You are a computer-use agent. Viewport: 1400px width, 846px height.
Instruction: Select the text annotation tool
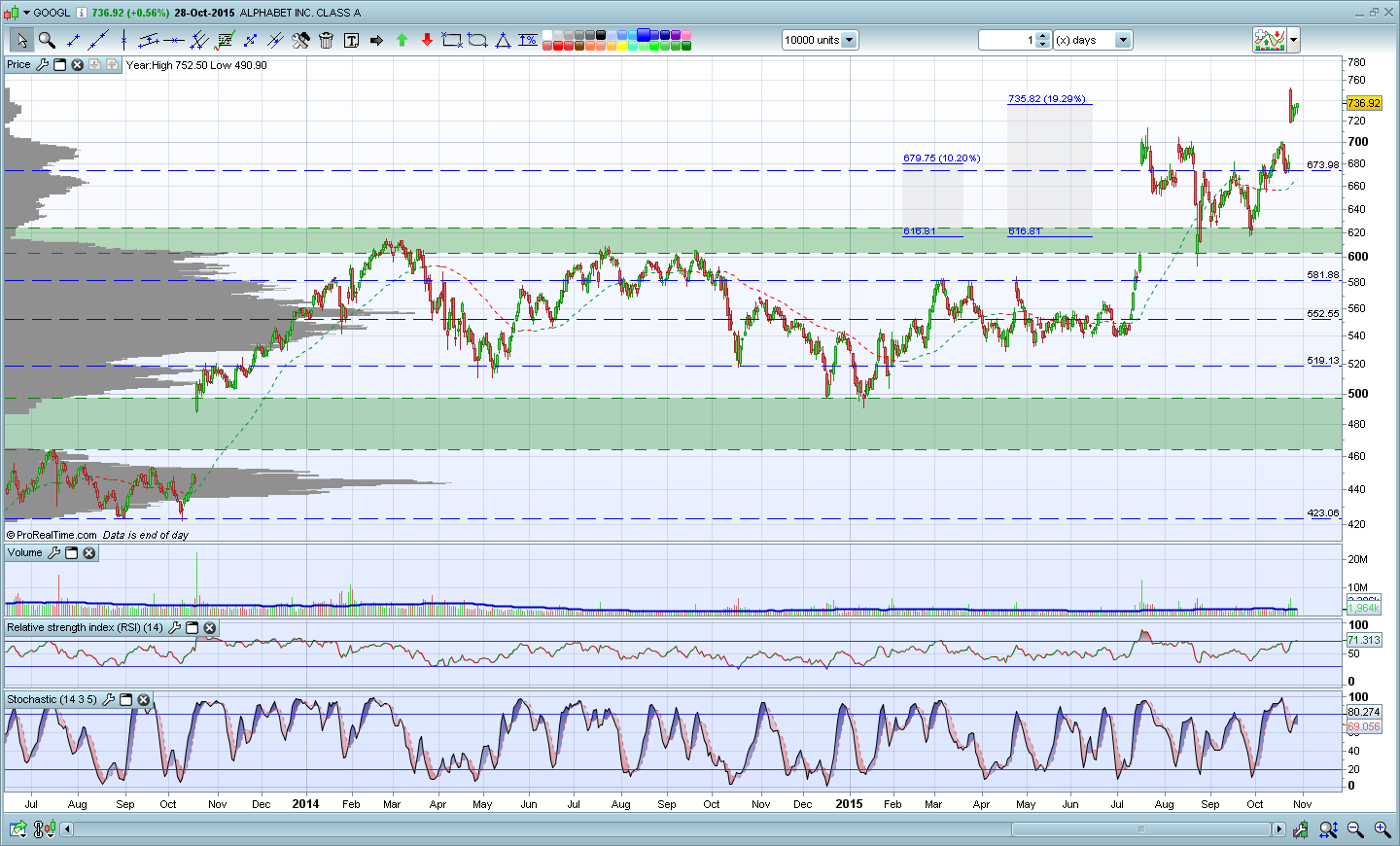pyautogui.click(x=351, y=40)
